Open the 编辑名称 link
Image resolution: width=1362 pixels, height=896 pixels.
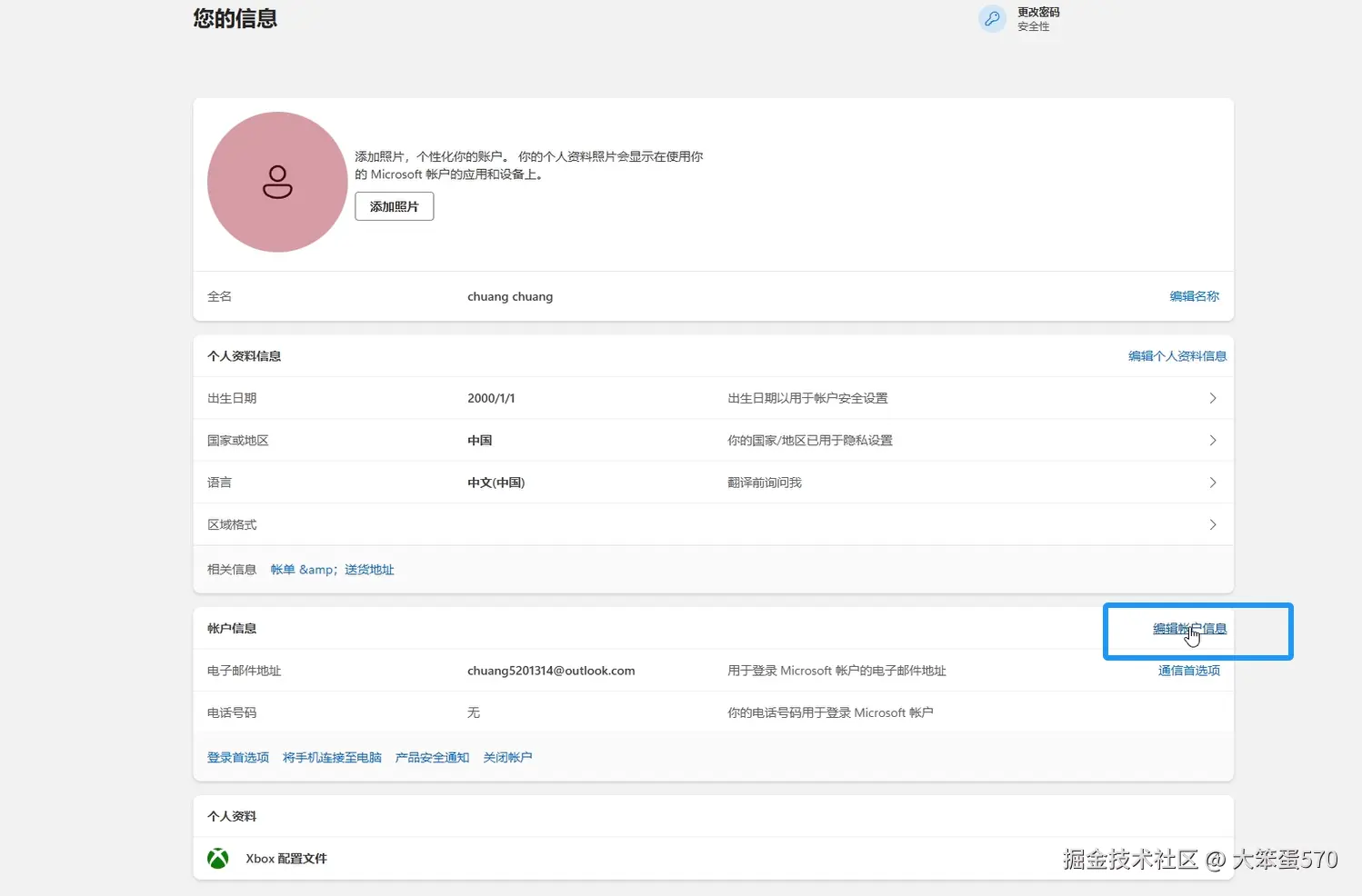click(x=1194, y=296)
